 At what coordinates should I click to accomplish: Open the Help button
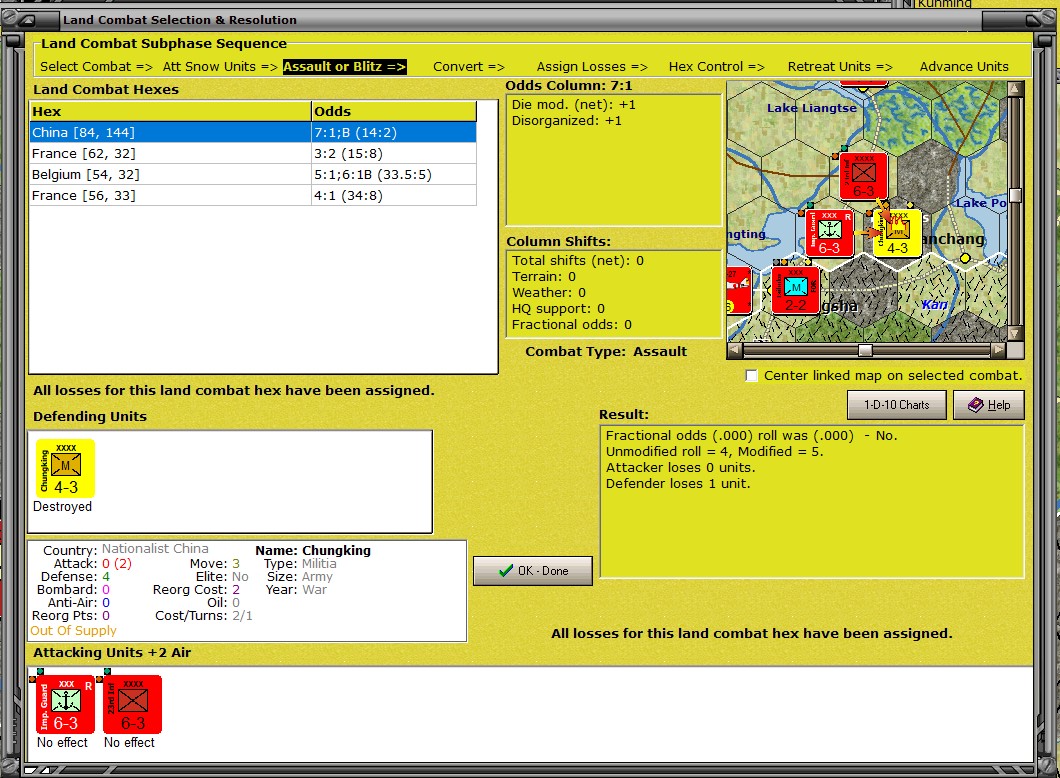click(x=989, y=405)
